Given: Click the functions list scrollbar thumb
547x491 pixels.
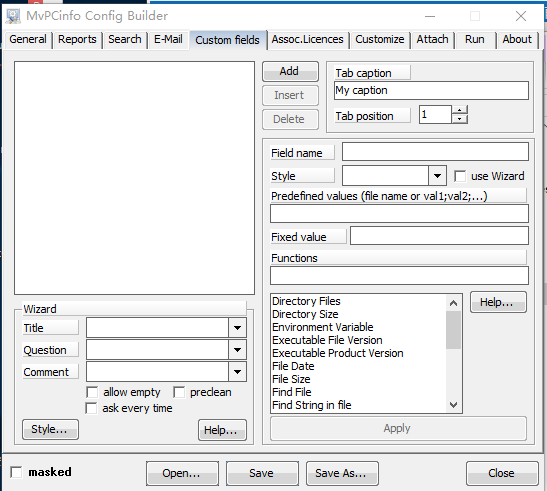Looking at the screenshot, I should [x=454, y=330].
